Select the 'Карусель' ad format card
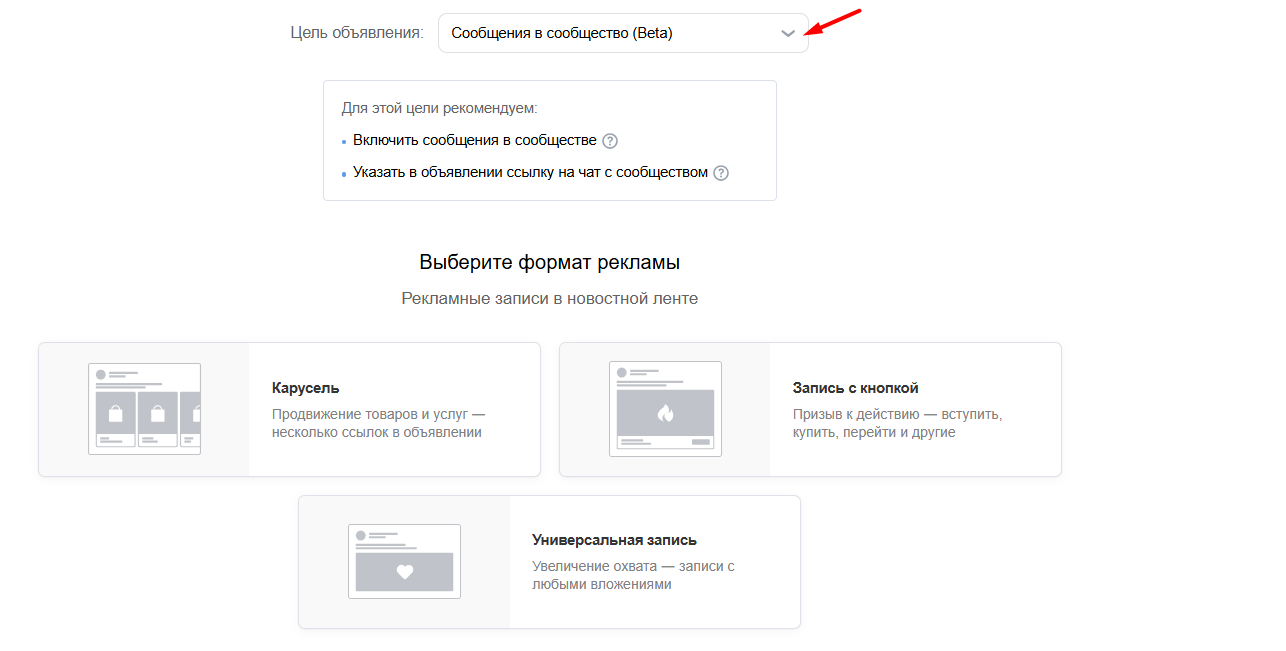 click(x=289, y=409)
